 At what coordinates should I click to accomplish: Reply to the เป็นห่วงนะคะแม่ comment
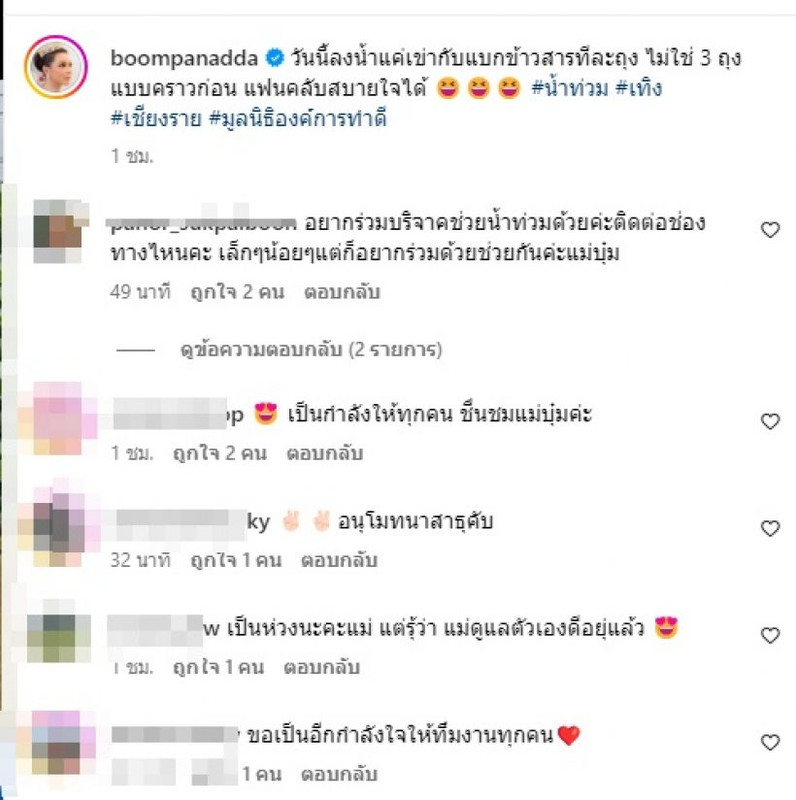(321, 667)
